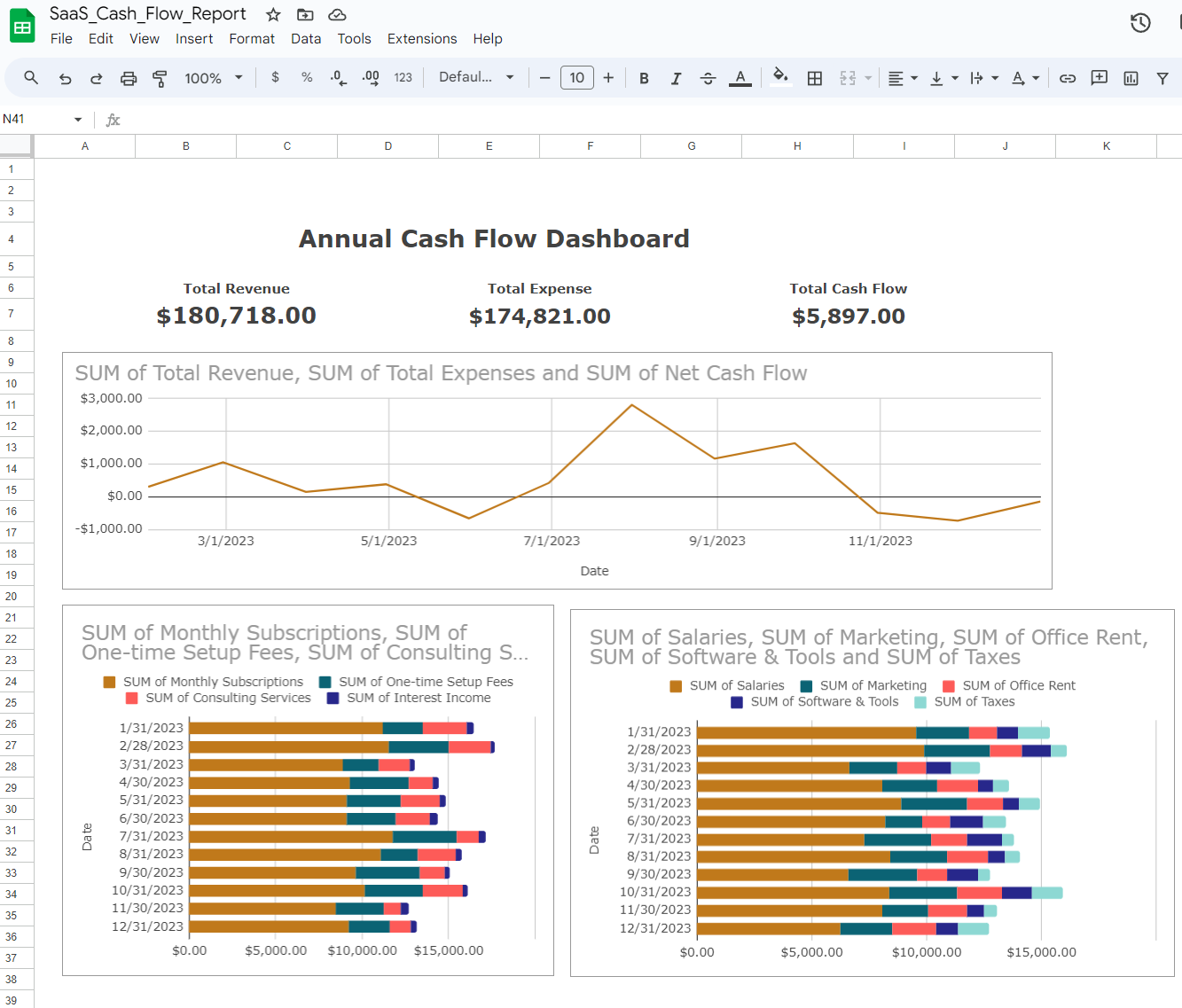
Task: Open the Help menu
Action: [488, 39]
